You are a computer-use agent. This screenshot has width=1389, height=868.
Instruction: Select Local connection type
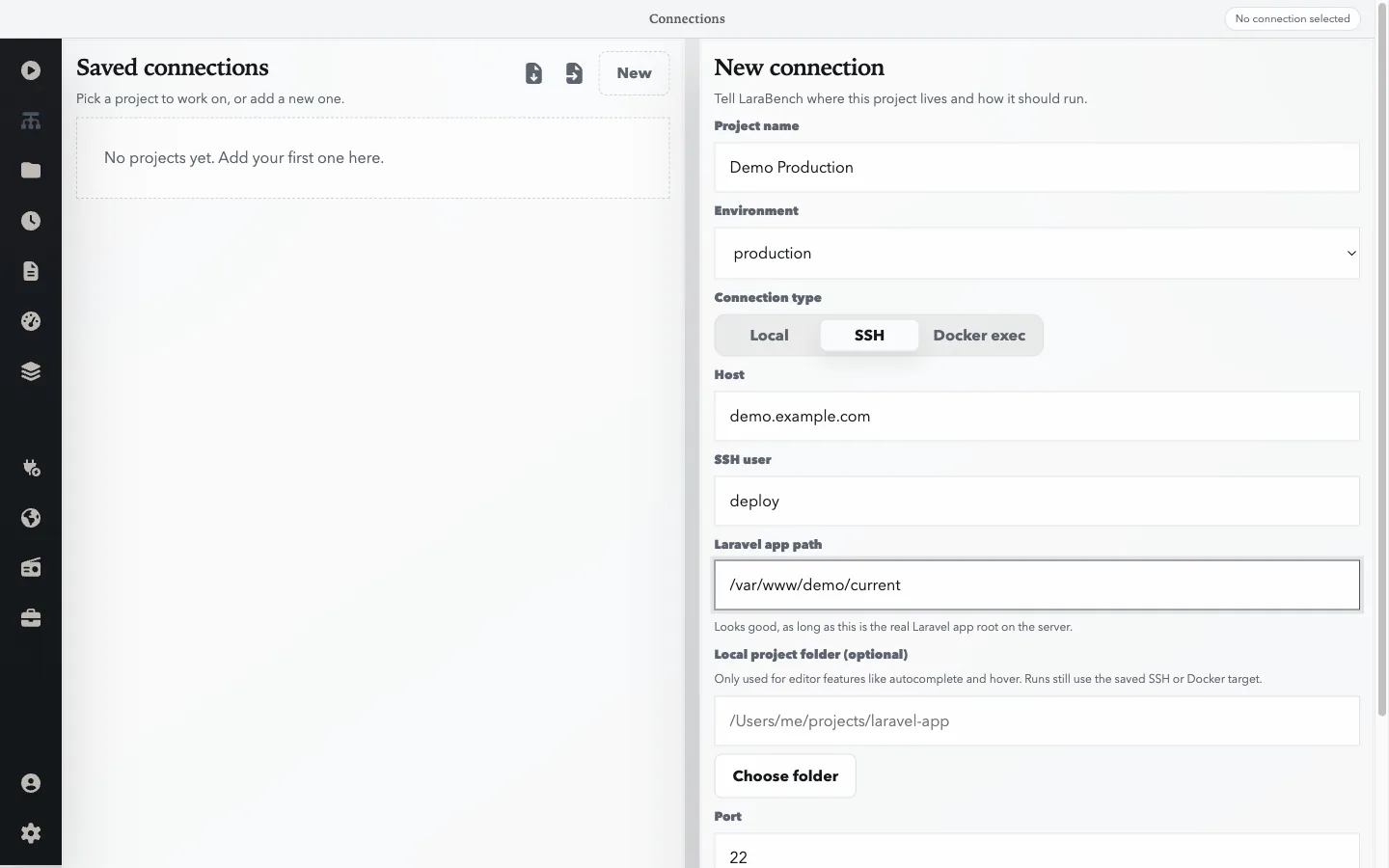769,336
